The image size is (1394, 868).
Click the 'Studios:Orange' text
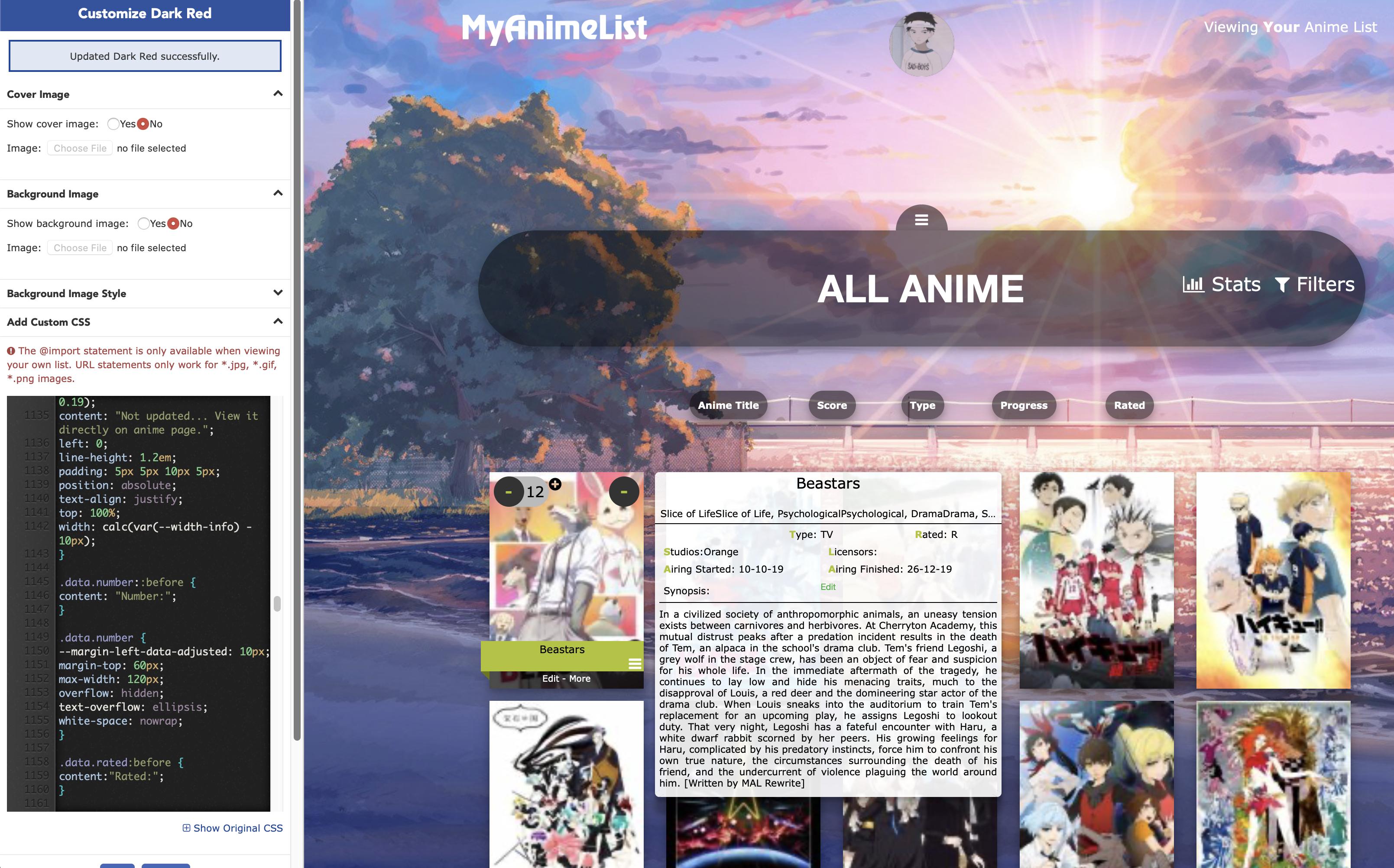point(700,552)
